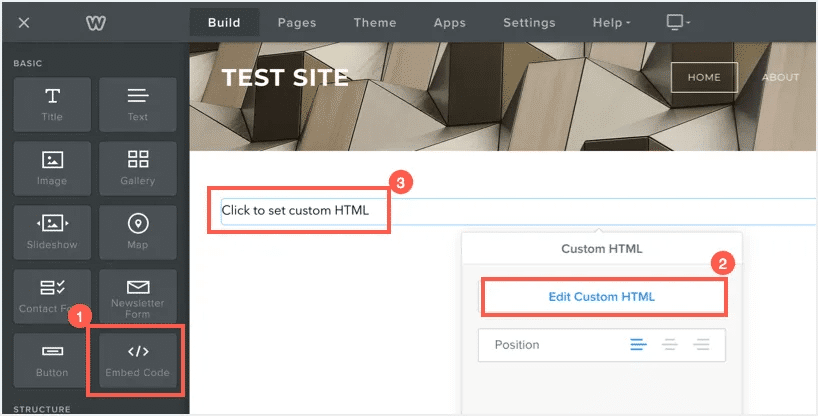Choose the Image element in sidebar
The height and width of the screenshot is (416, 818).
52,168
